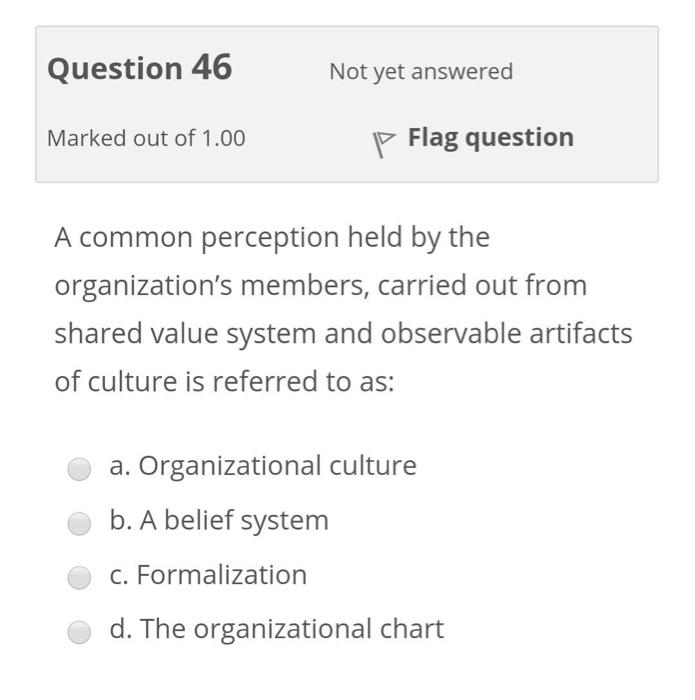Mark the radio button for The organizational chart
Image resolution: width=695 pixels, height=700 pixels.
click(79, 632)
